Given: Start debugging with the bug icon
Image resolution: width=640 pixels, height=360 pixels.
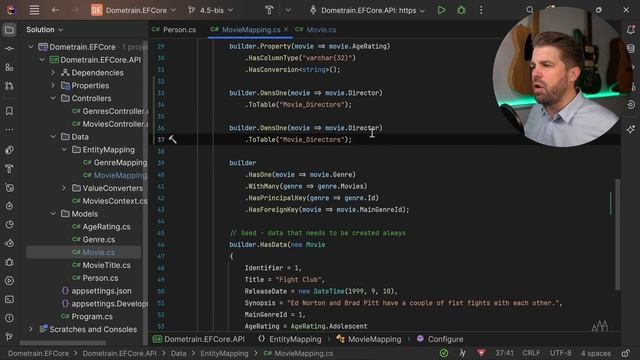Looking at the screenshot, I should (x=461, y=10).
